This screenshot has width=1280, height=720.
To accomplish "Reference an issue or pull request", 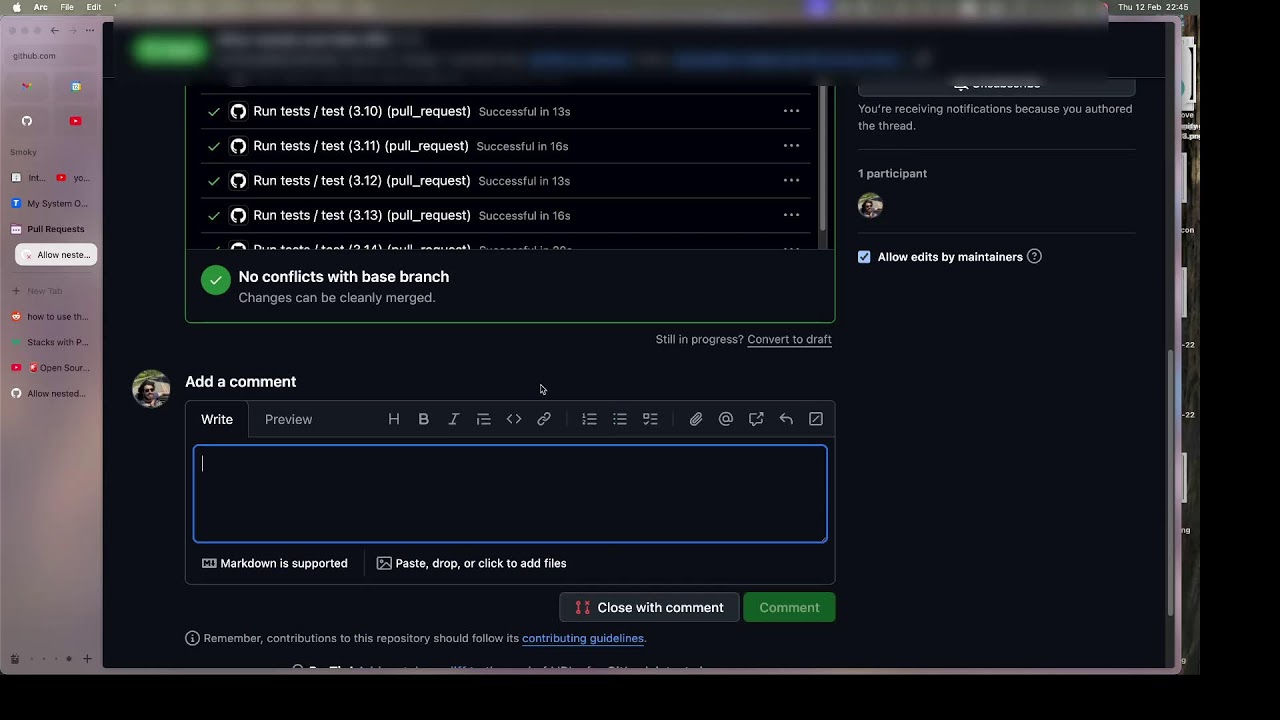I will [756, 419].
